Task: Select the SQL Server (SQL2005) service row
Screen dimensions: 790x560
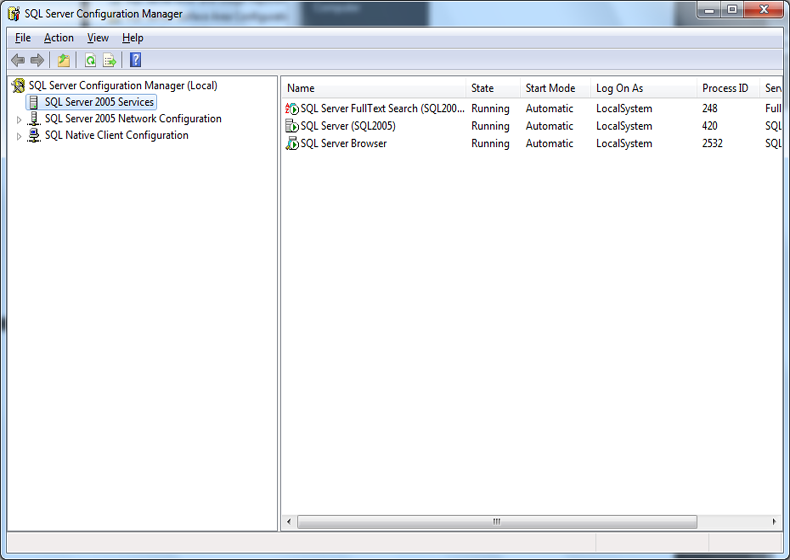Action: pos(348,127)
